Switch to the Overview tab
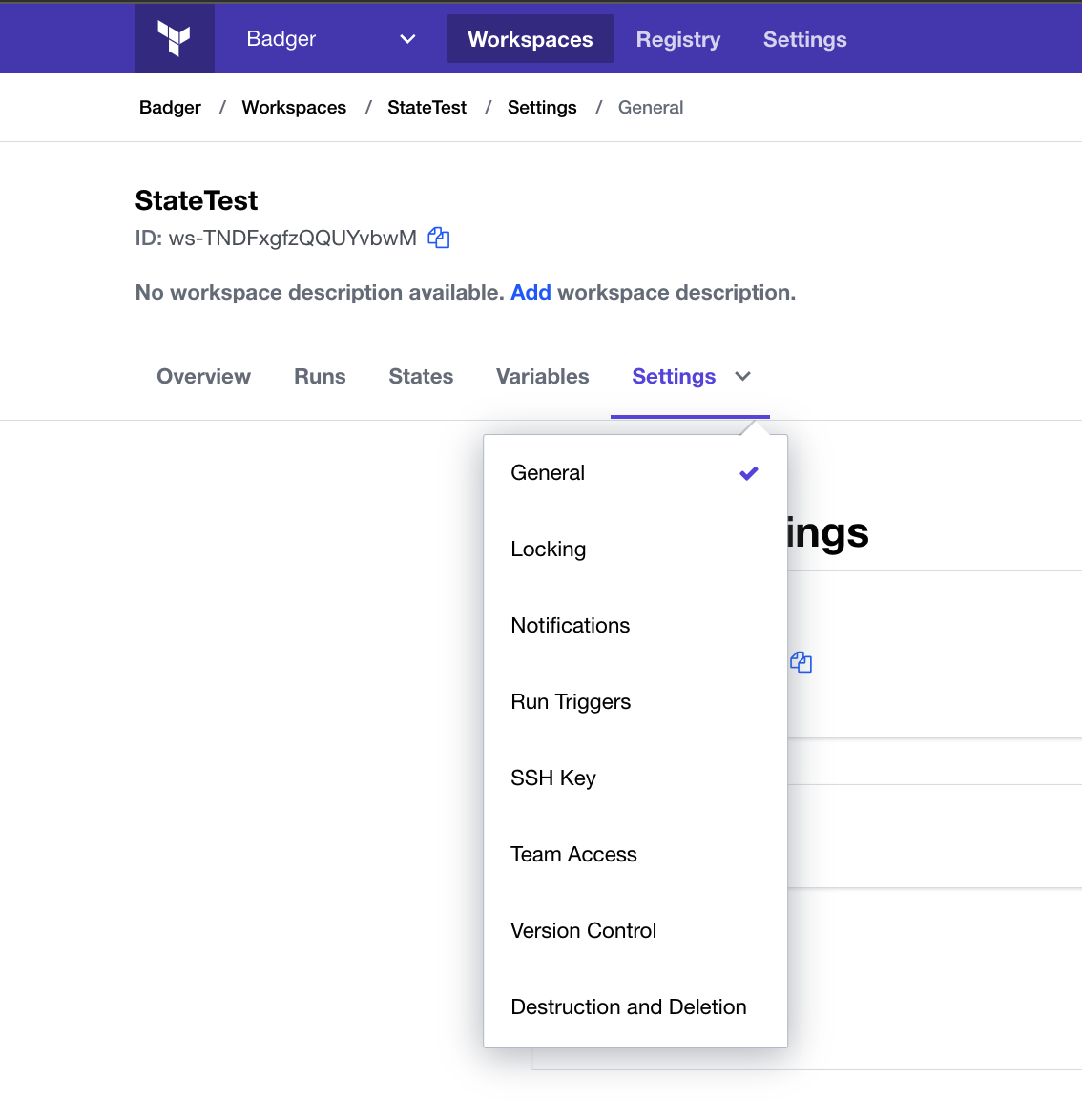This screenshot has width=1082, height=1120. point(203,377)
